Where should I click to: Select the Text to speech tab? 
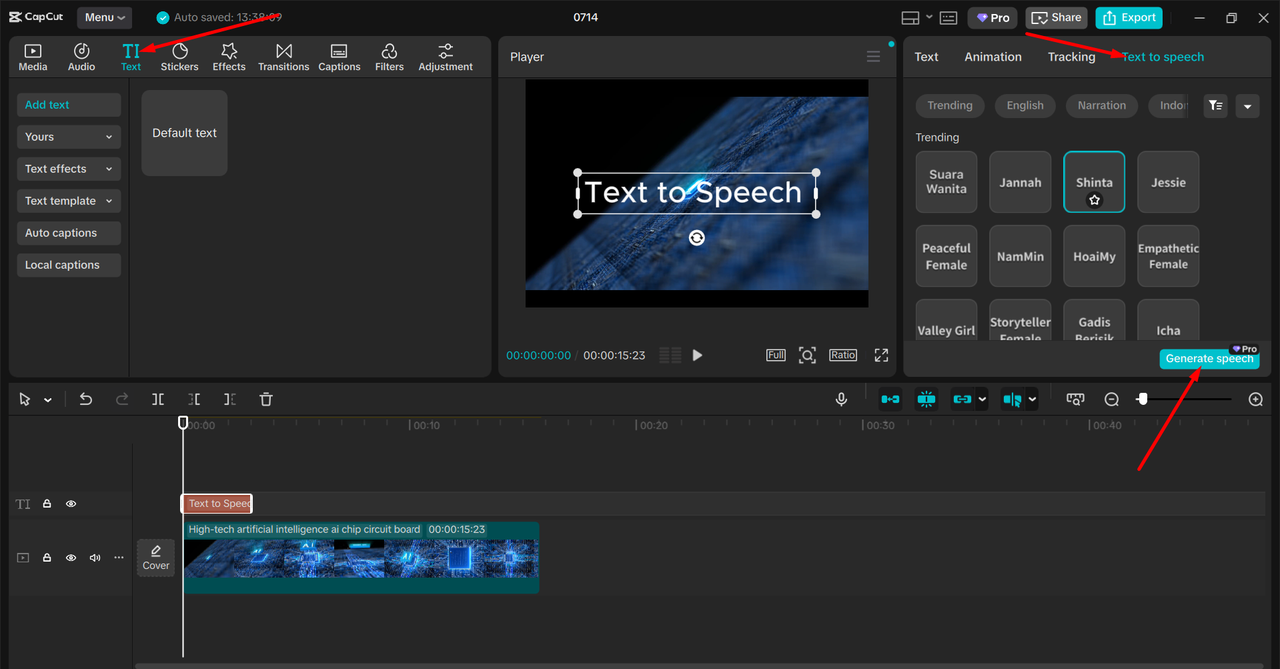(1163, 57)
